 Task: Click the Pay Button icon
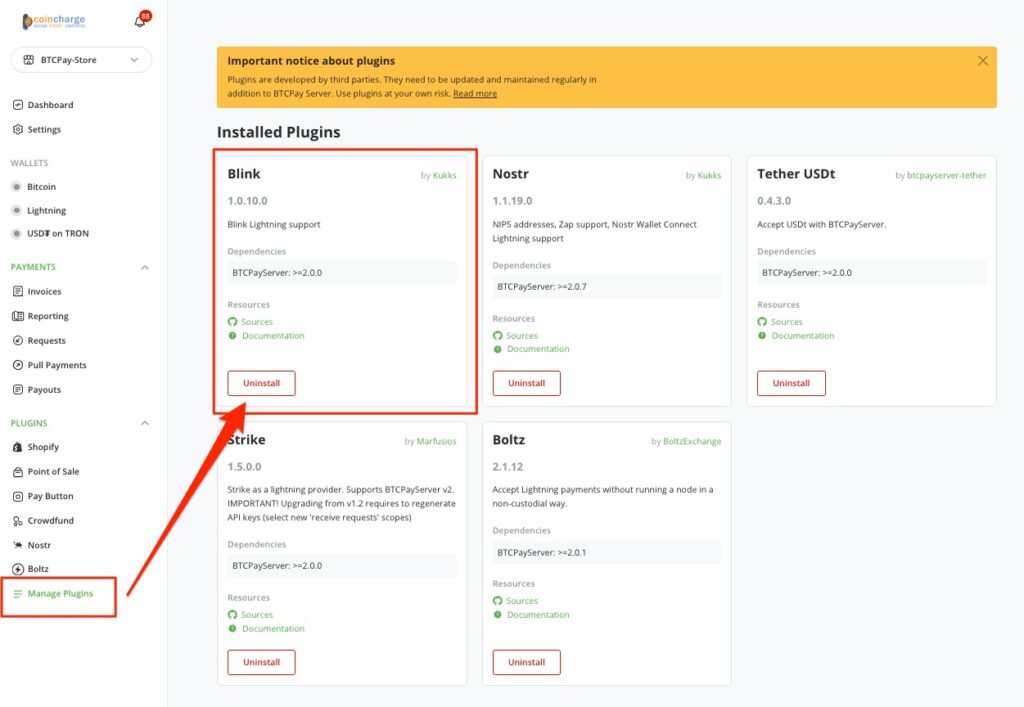[x=18, y=496]
